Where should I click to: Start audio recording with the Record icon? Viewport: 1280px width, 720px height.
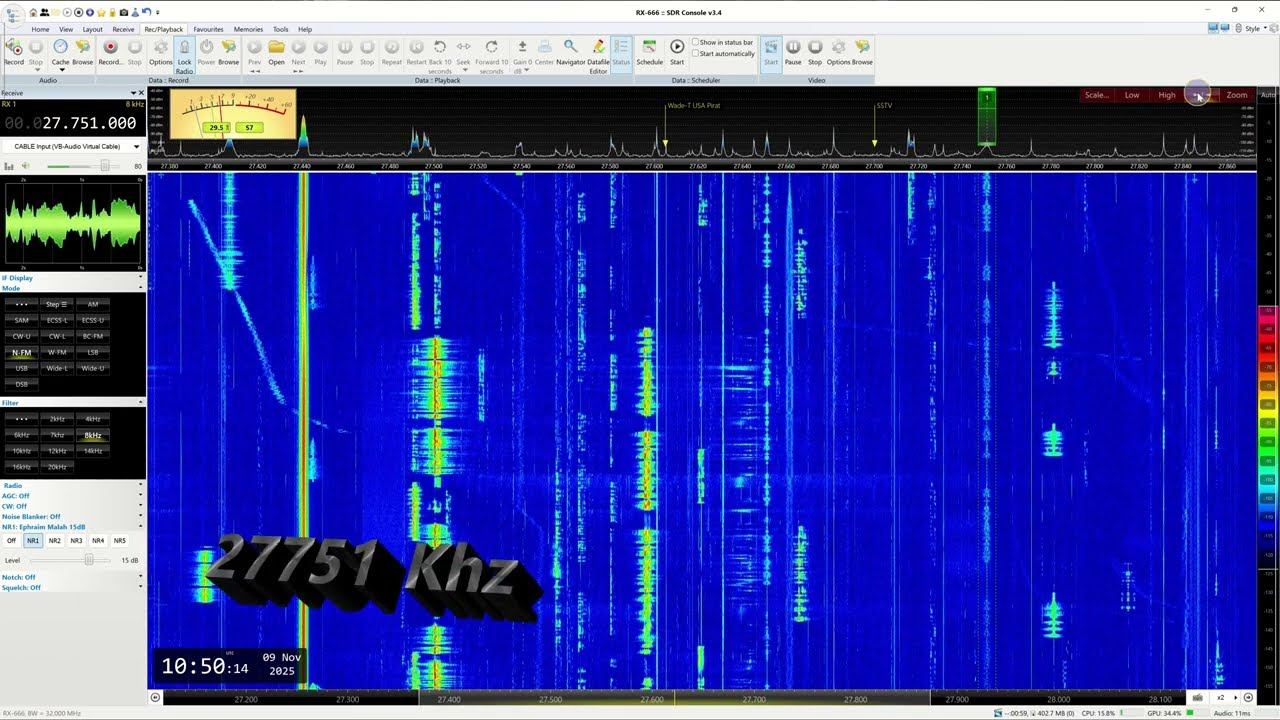(14, 52)
